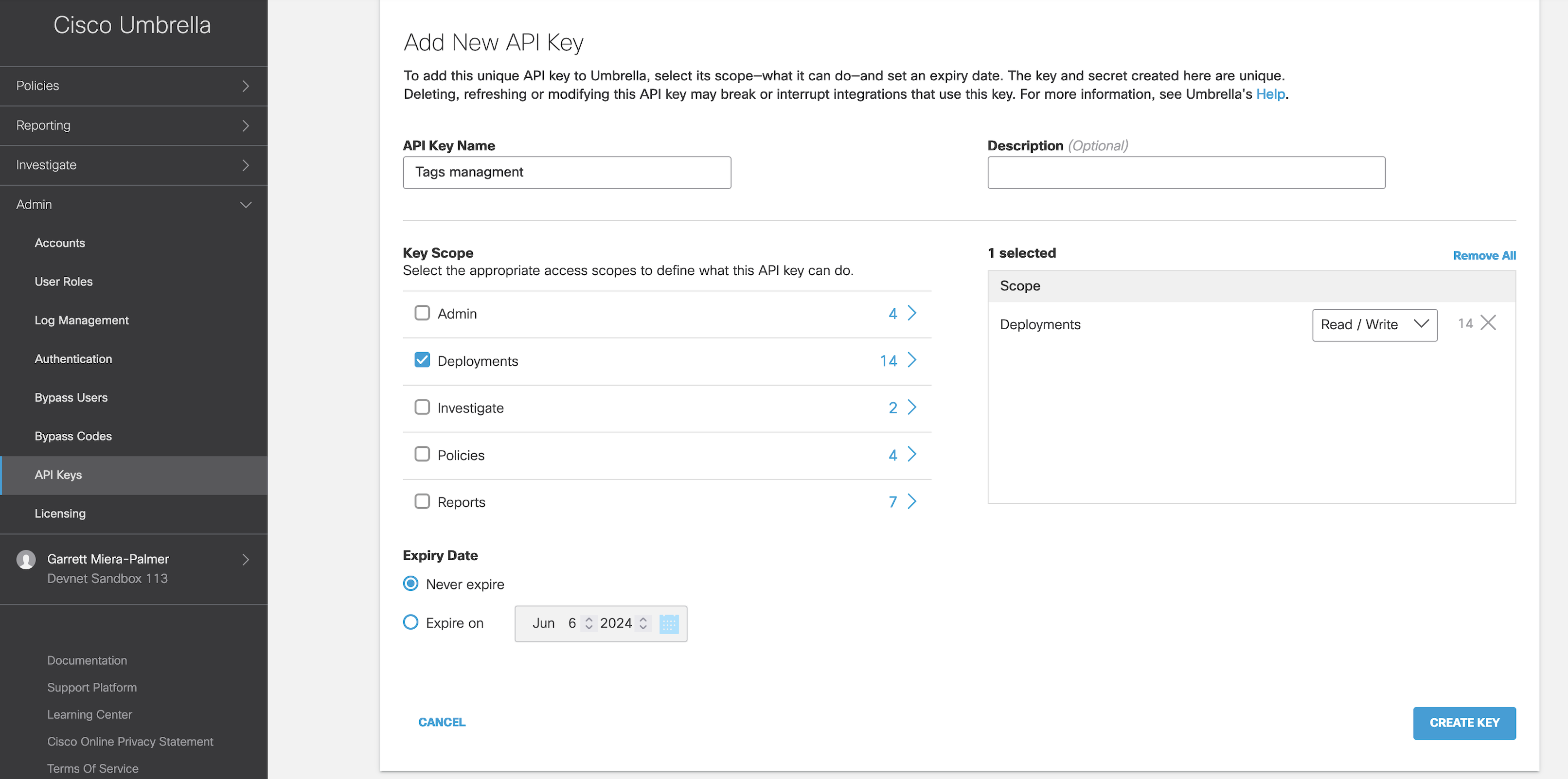Open the Read / Write permission dropdown

[x=1374, y=325]
